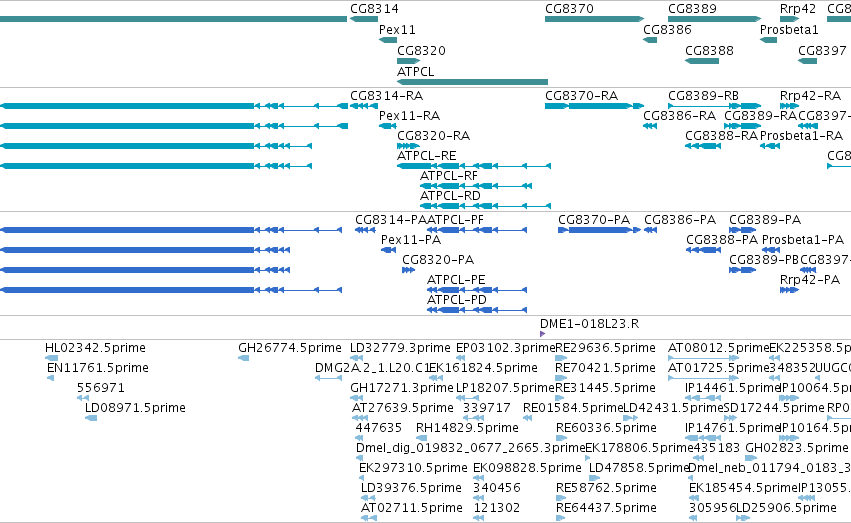Viewport: 851px width, 523px height.
Task: Select protein Rrp42-PA
Action: click(809, 280)
